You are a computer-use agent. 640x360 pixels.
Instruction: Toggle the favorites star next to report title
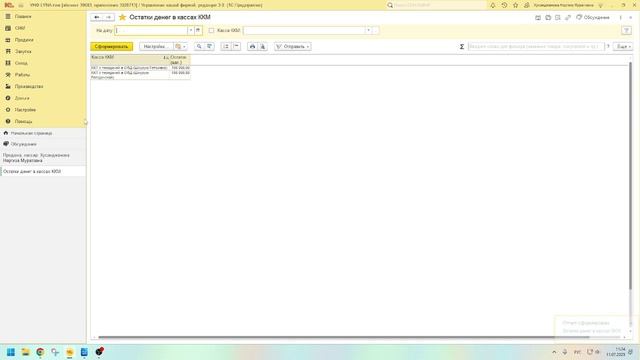(x=122, y=17)
